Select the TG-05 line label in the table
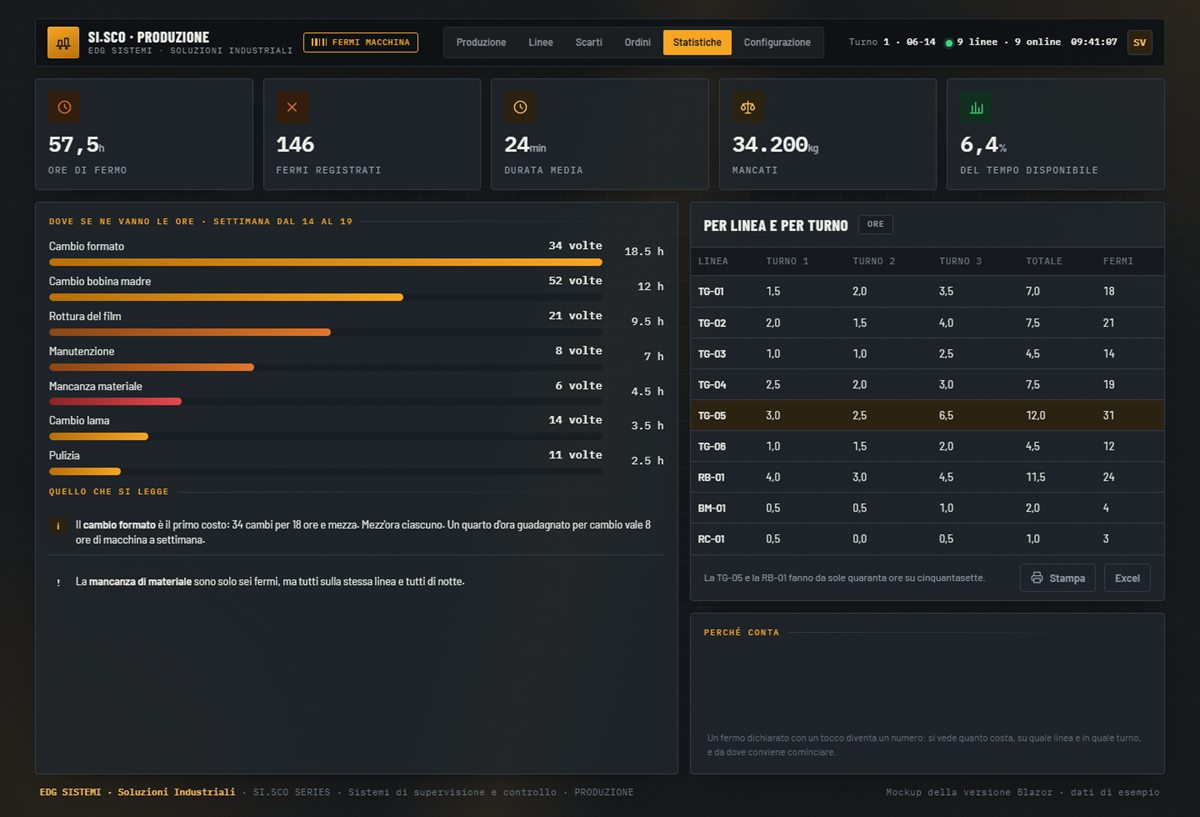Screen dimensions: 1200x817 711,416
